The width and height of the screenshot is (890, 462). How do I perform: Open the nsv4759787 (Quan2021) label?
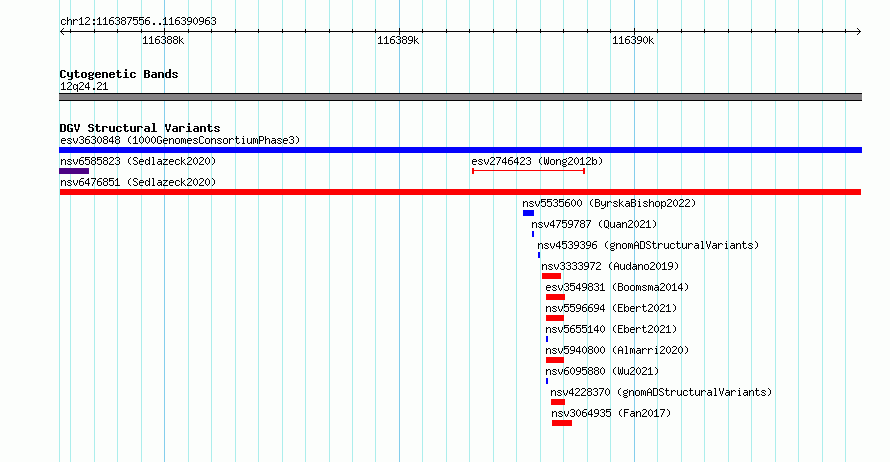coord(594,224)
